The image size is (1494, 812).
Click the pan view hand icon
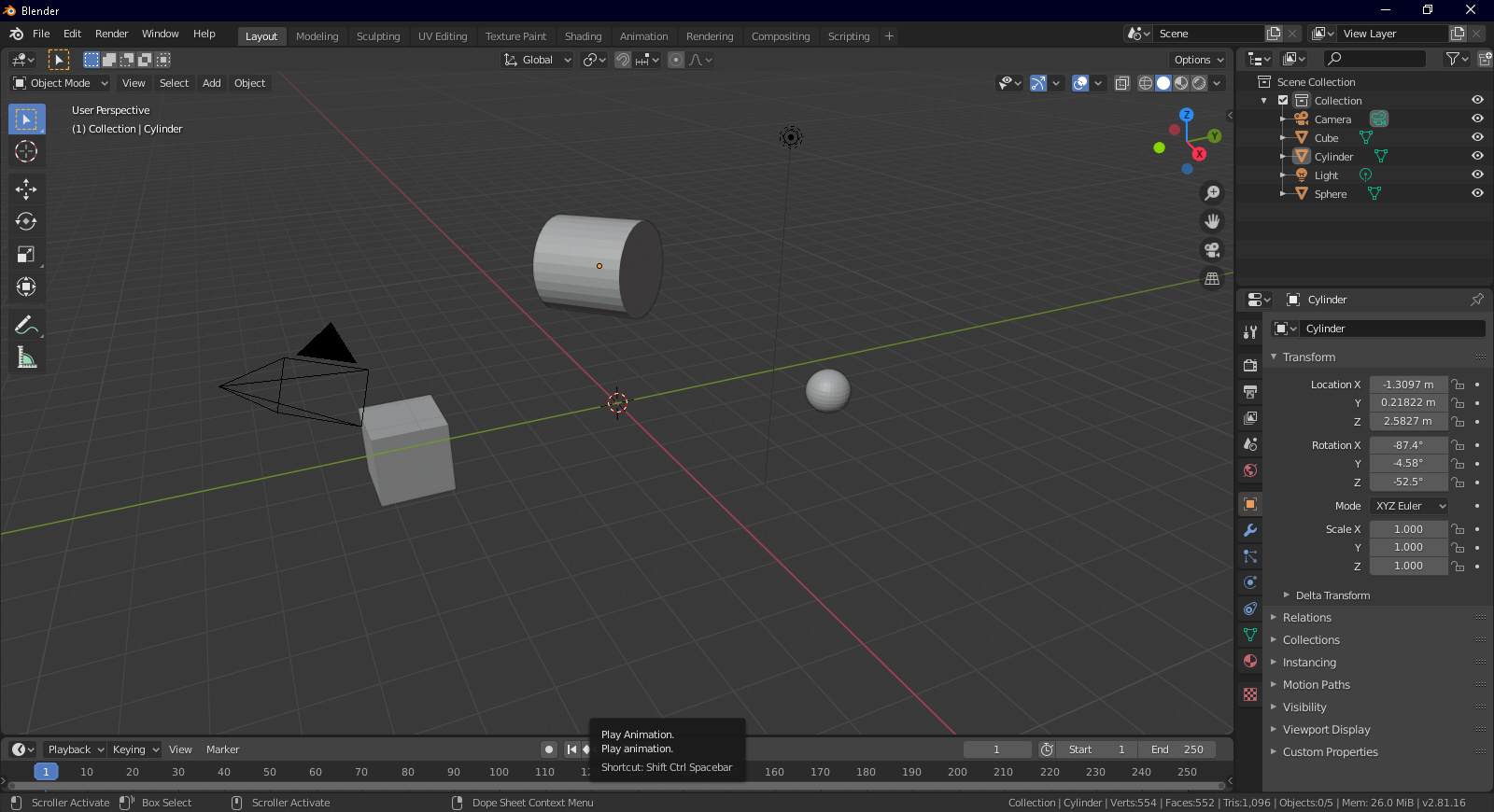(x=1212, y=221)
